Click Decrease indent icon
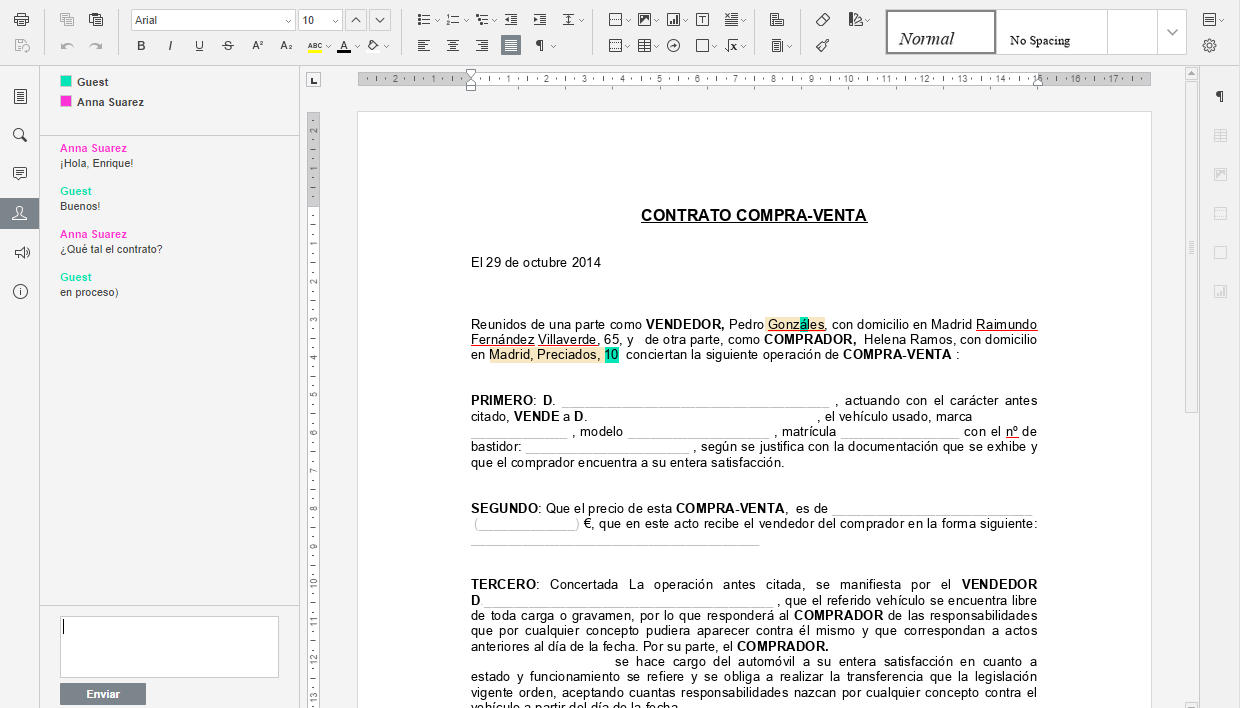 point(511,20)
